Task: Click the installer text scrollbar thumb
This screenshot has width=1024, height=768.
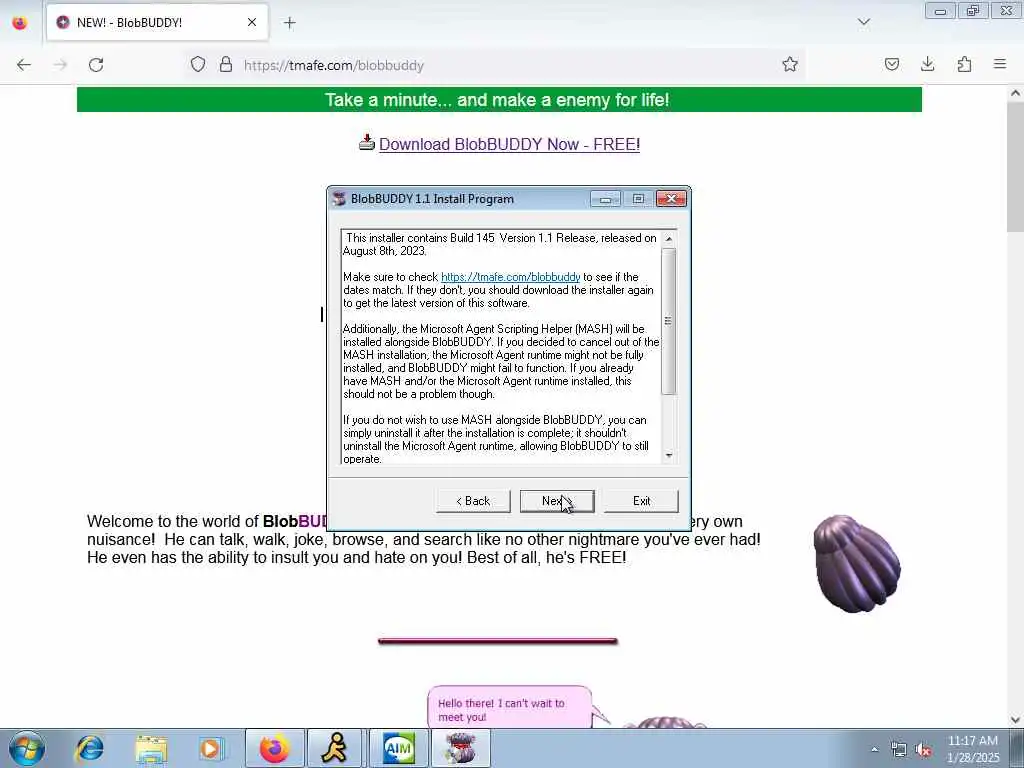Action: pos(668,321)
